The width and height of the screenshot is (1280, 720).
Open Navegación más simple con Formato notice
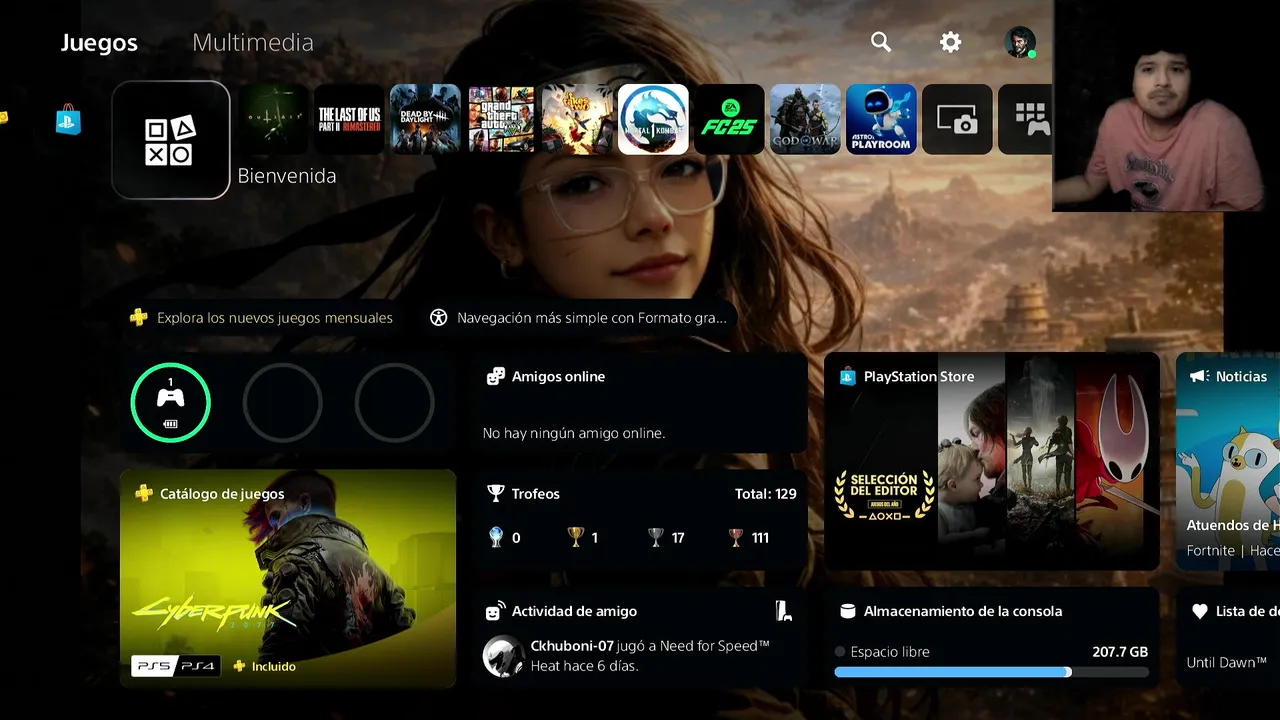[578, 318]
